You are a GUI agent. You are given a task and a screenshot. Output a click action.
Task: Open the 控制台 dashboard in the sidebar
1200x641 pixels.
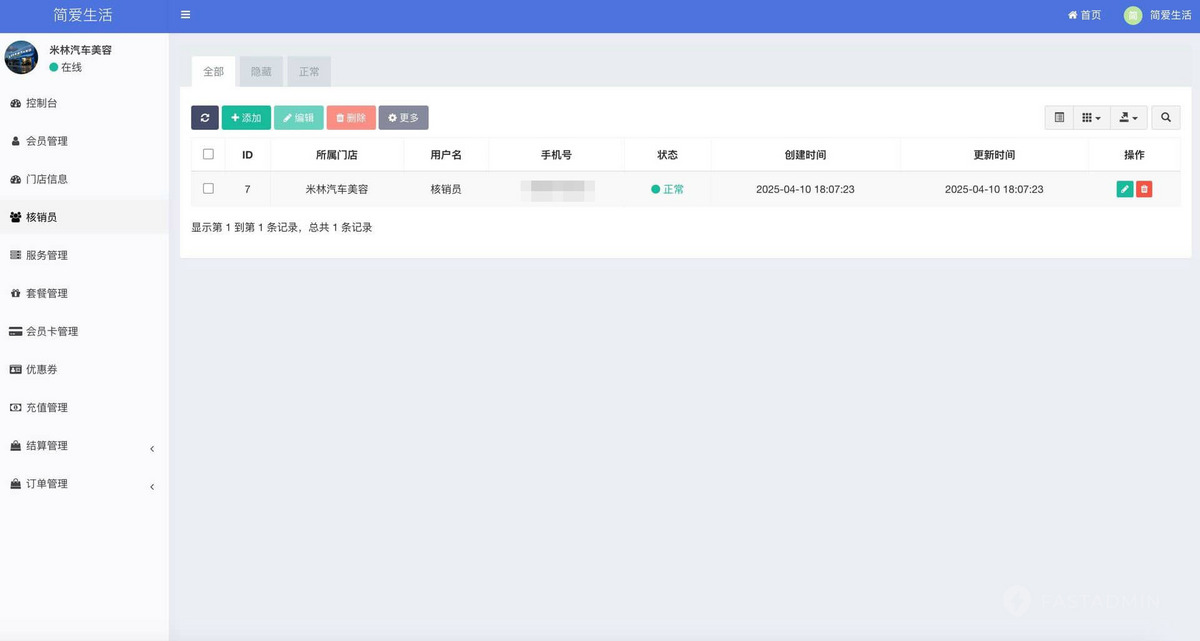[48, 103]
